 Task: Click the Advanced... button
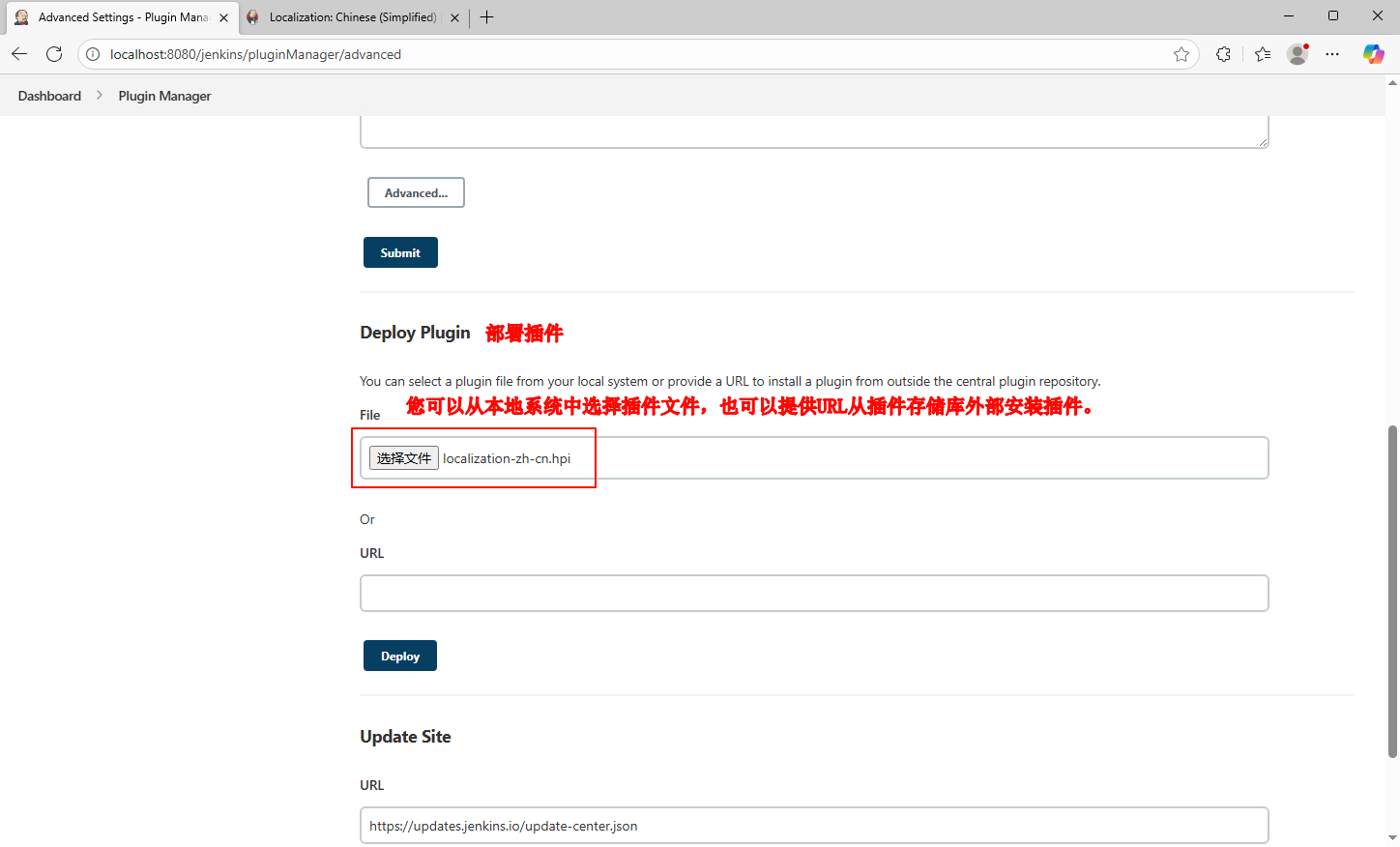tap(416, 192)
